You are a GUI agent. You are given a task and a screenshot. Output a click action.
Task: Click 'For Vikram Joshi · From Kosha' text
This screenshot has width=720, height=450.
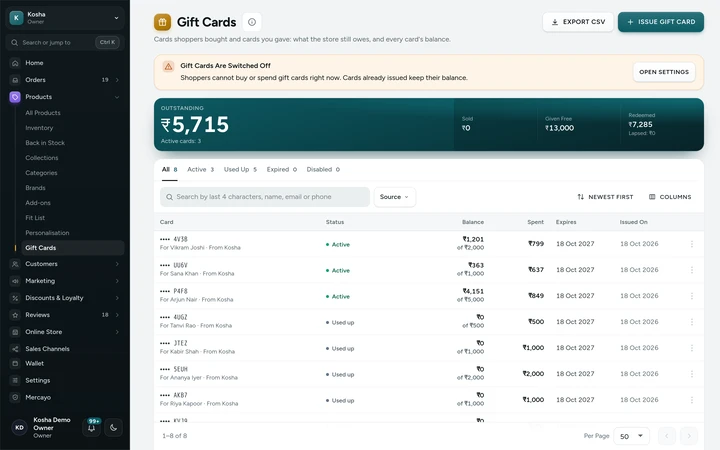click(x=200, y=248)
